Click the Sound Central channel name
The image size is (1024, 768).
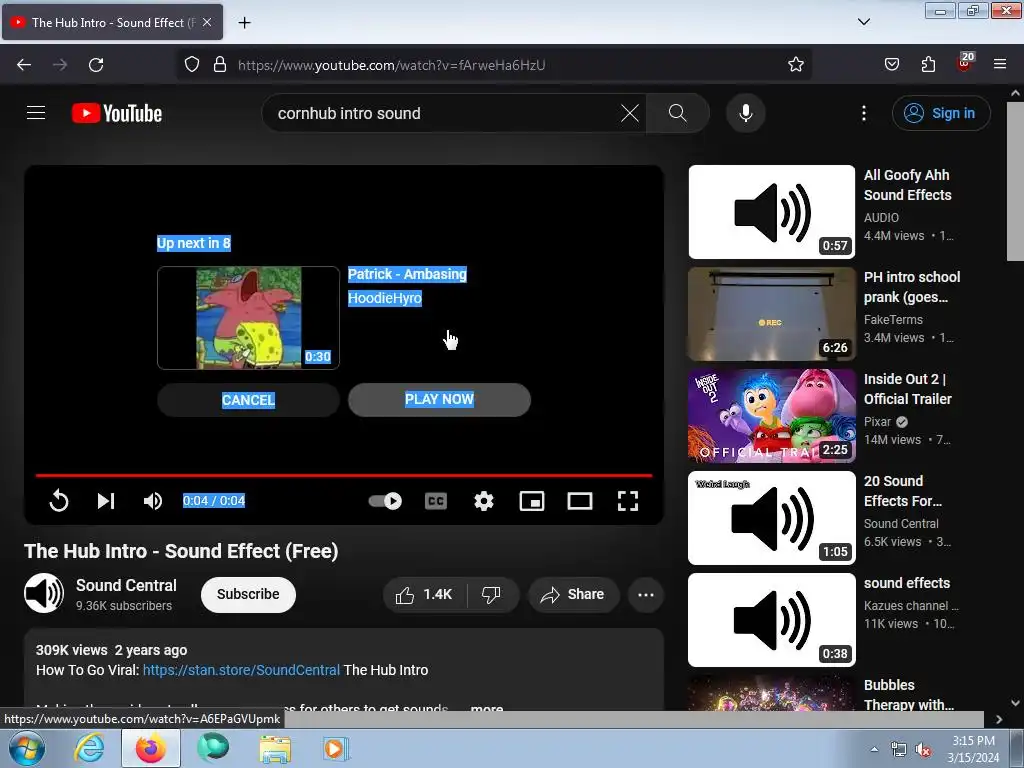126,585
